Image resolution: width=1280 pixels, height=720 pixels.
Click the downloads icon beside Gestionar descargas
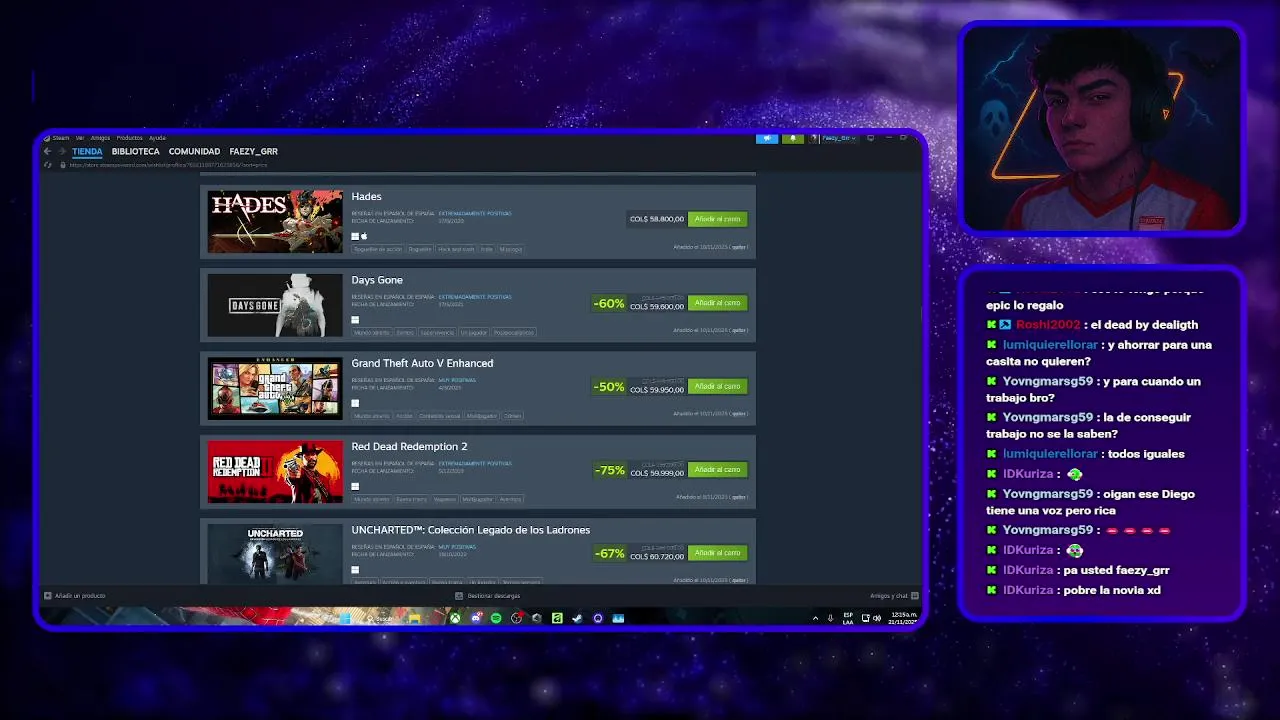coord(459,595)
